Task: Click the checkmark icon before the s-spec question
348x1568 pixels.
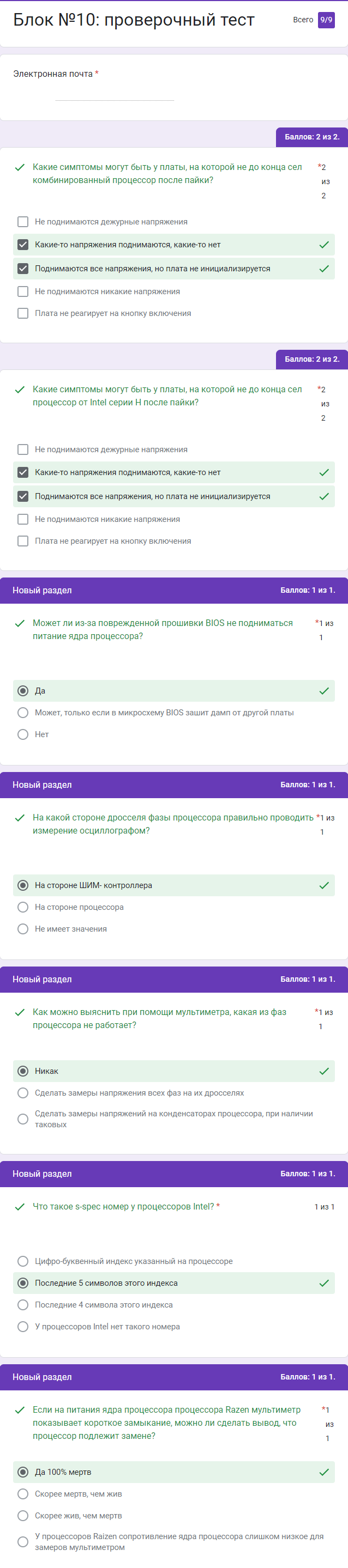Action: tap(20, 1207)
